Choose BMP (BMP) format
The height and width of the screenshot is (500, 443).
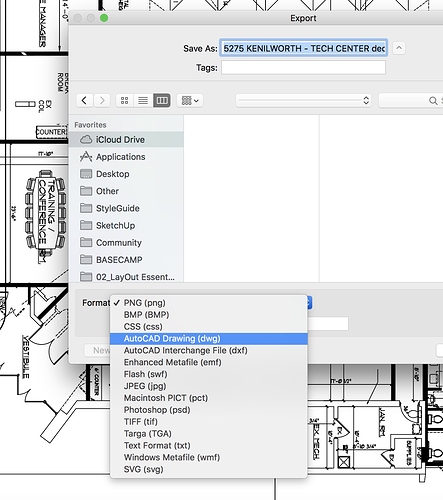(208, 315)
